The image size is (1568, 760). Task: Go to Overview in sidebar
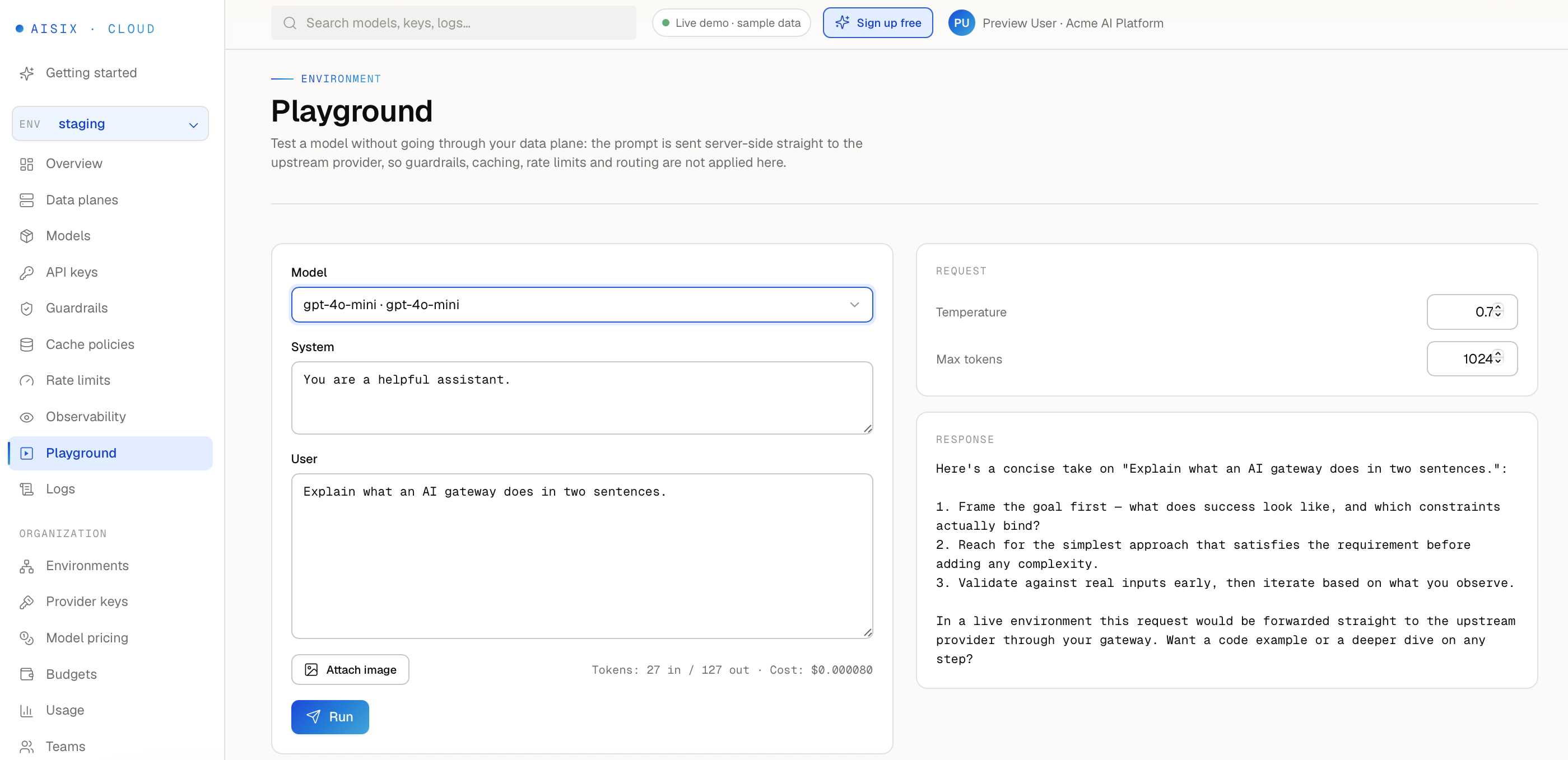110,164
